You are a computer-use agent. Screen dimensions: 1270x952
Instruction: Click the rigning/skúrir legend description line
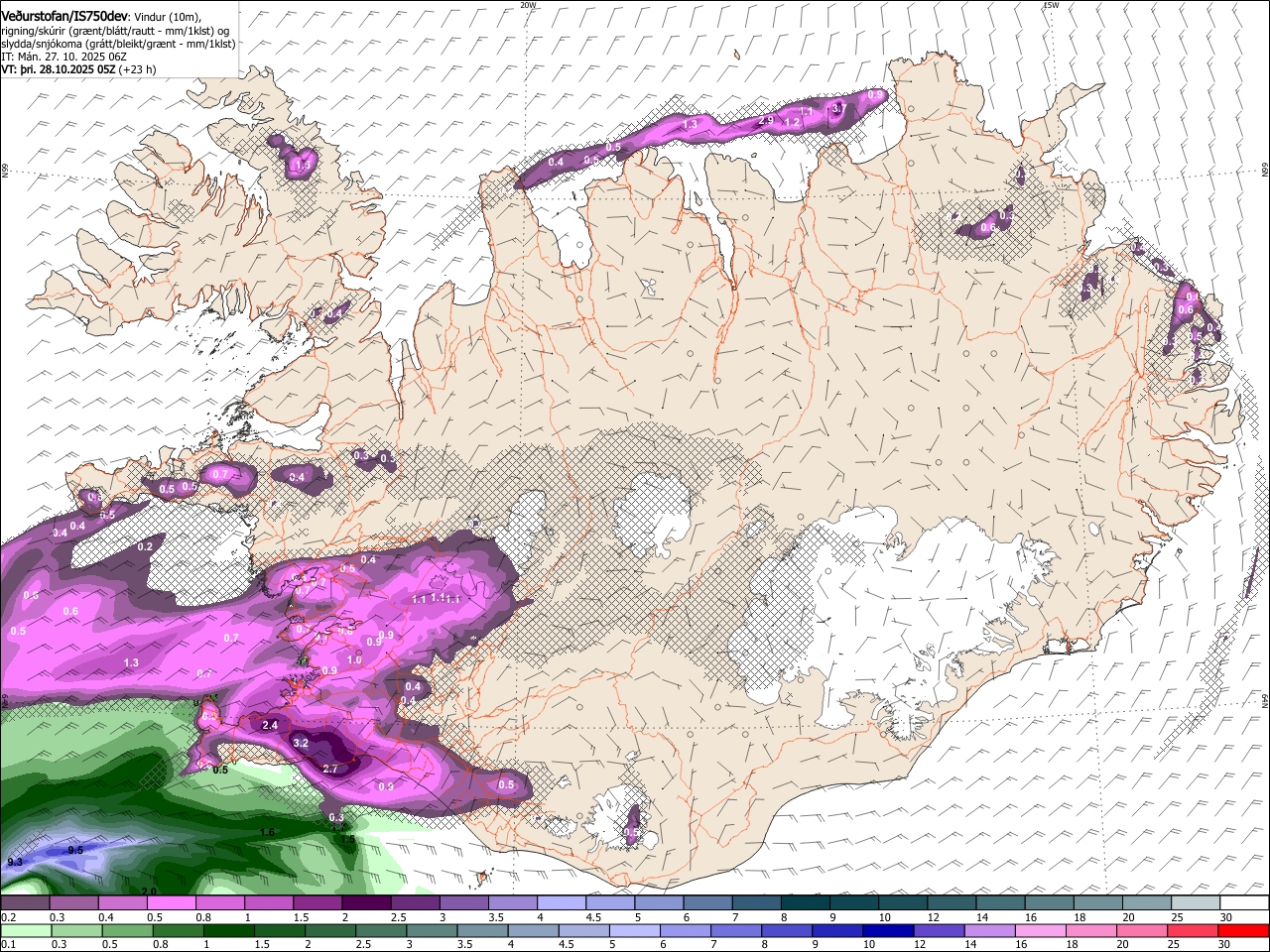click(x=115, y=31)
